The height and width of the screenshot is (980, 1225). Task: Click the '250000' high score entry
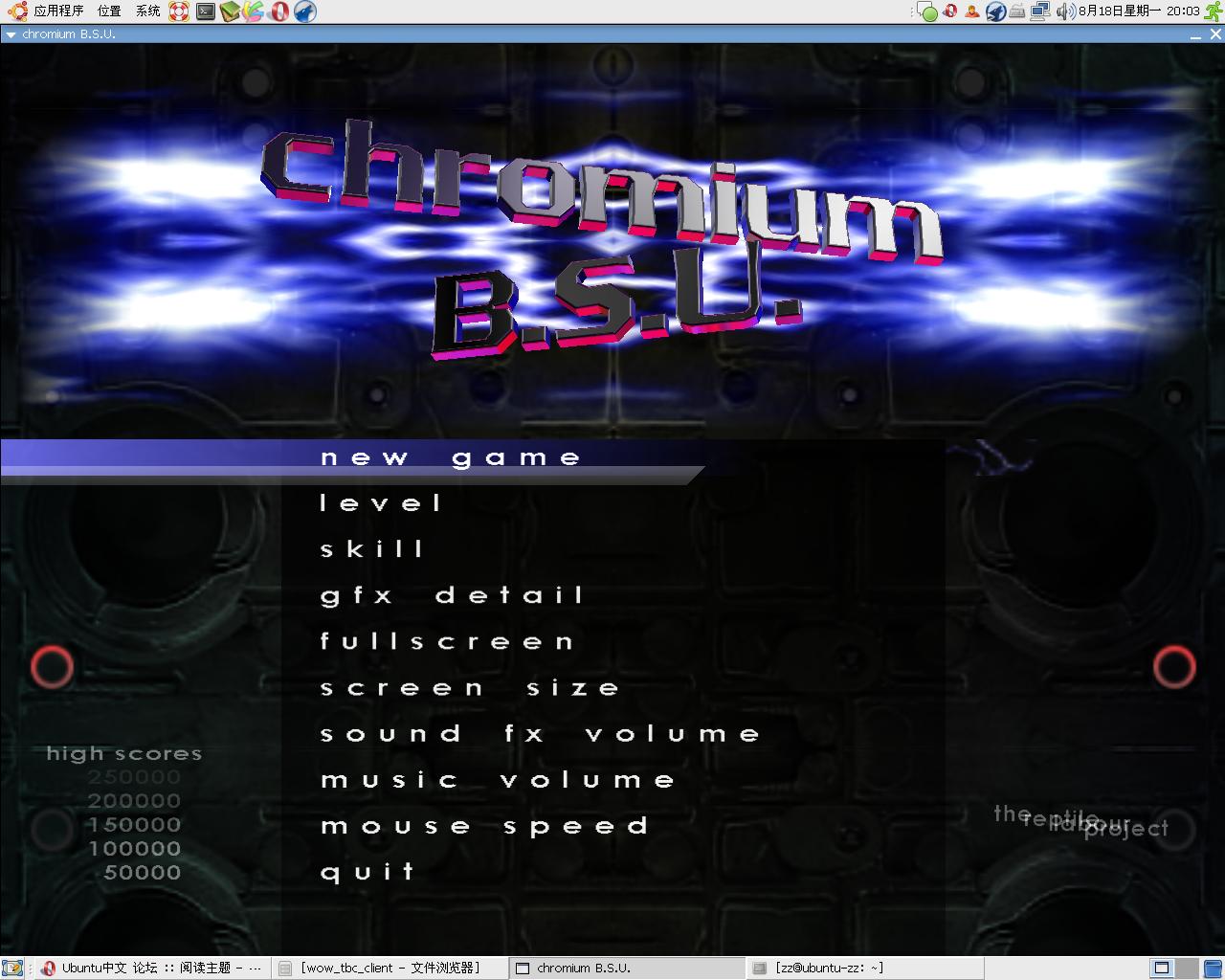(134, 777)
